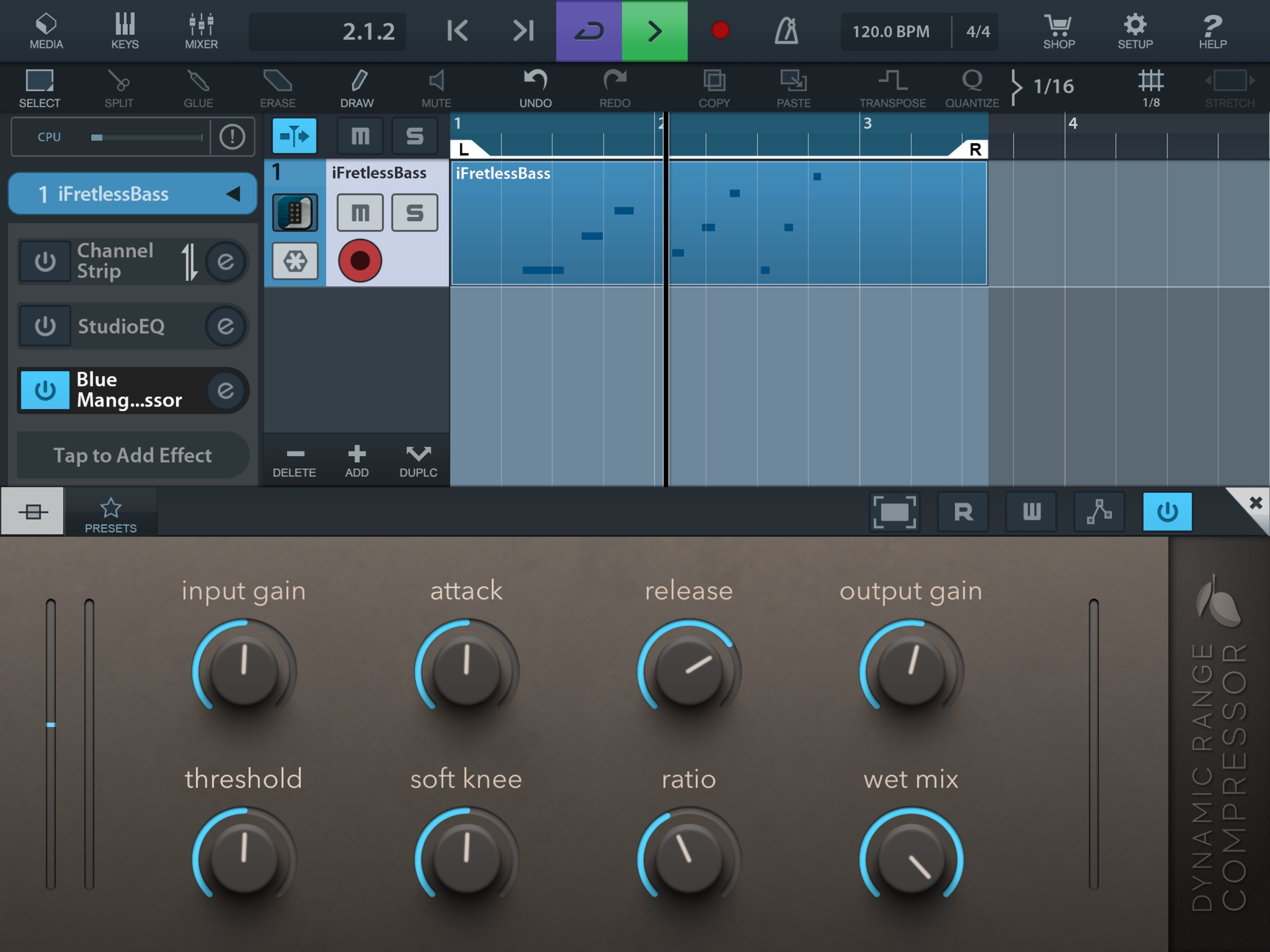Open the Presets tab

(110, 514)
